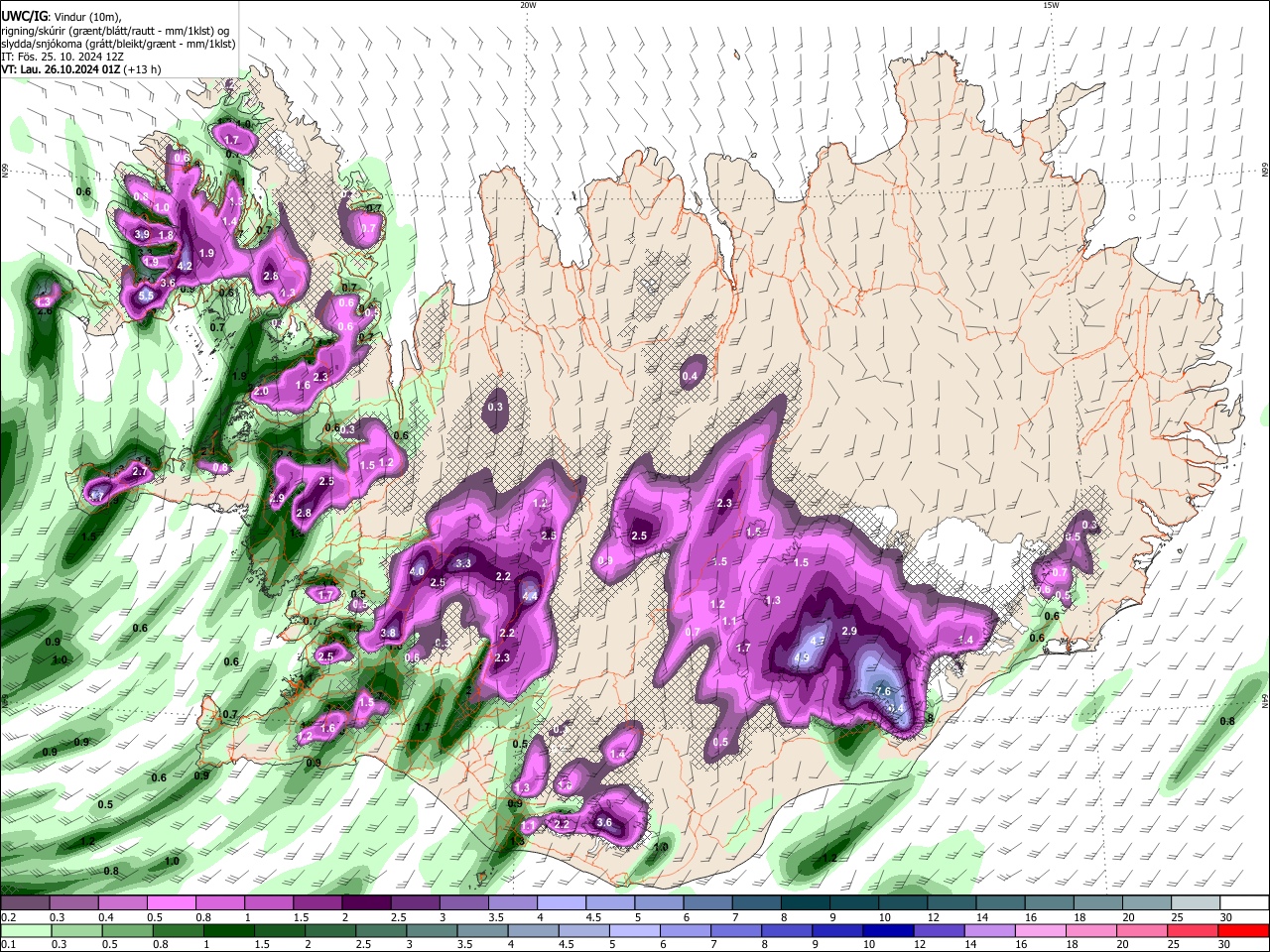Click the '20W' longitude label at the top
Image resolution: width=1270 pixels, height=952 pixels.
[x=528, y=5]
